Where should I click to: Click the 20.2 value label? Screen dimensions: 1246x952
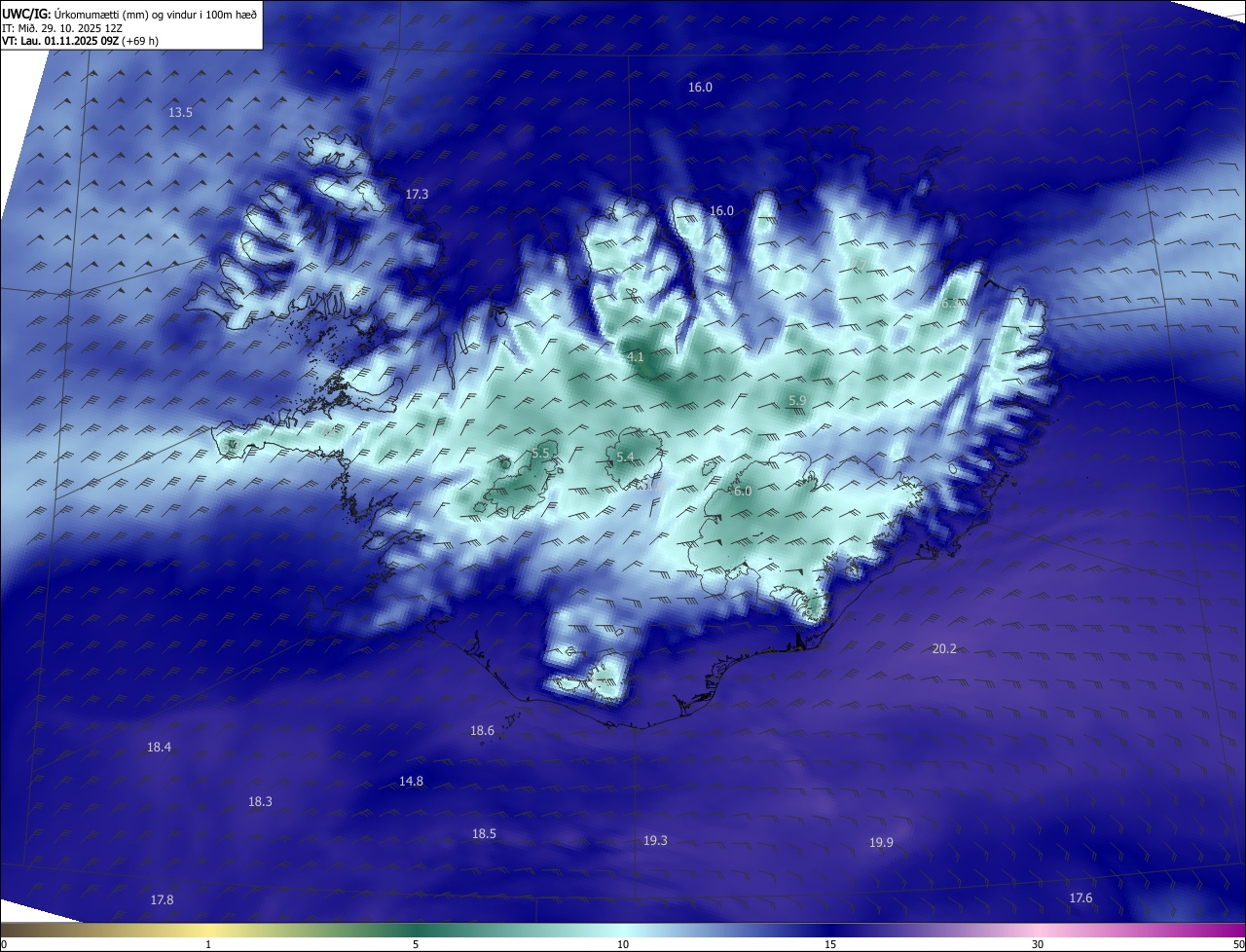click(x=944, y=649)
